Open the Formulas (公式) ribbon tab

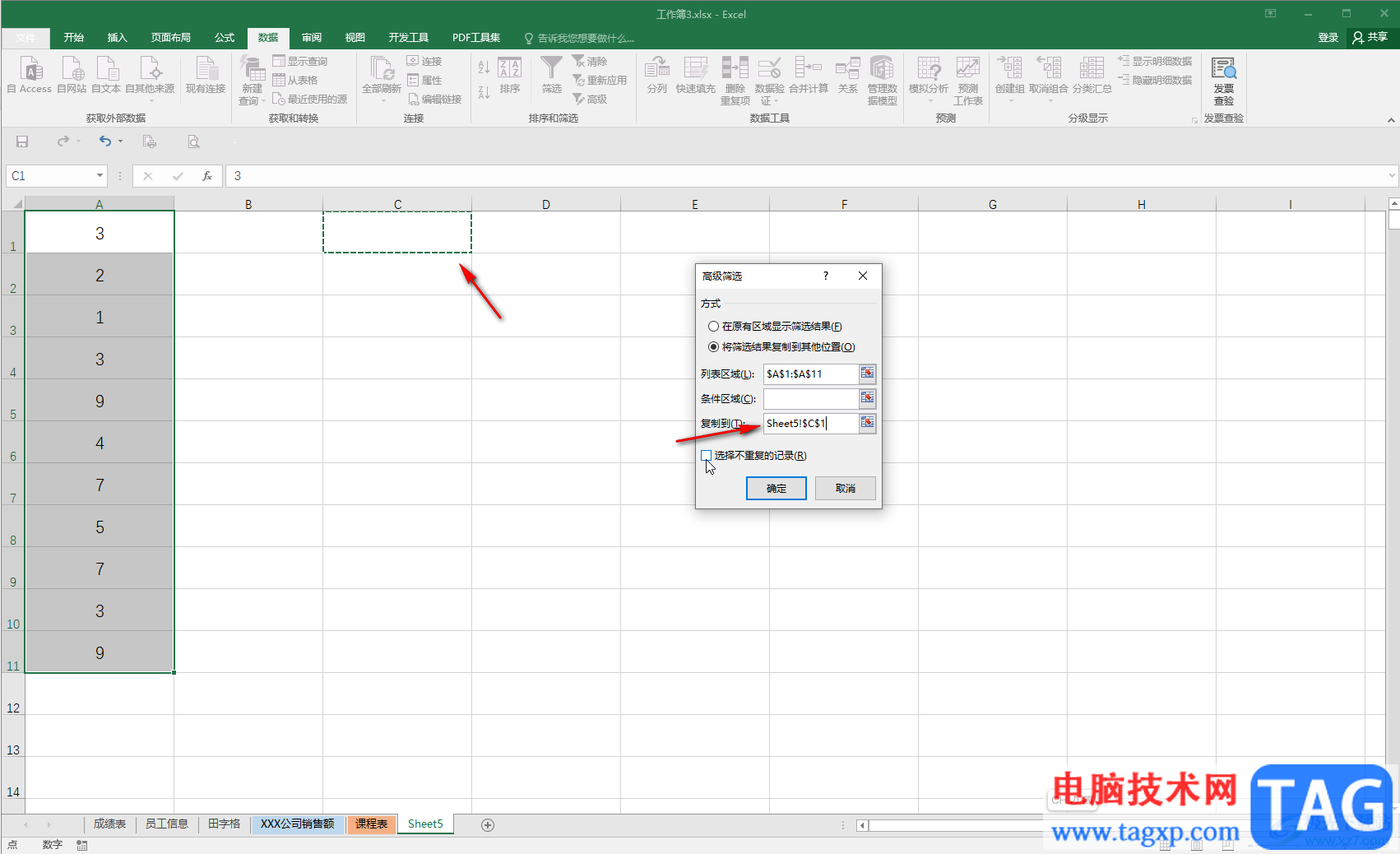coord(225,38)
